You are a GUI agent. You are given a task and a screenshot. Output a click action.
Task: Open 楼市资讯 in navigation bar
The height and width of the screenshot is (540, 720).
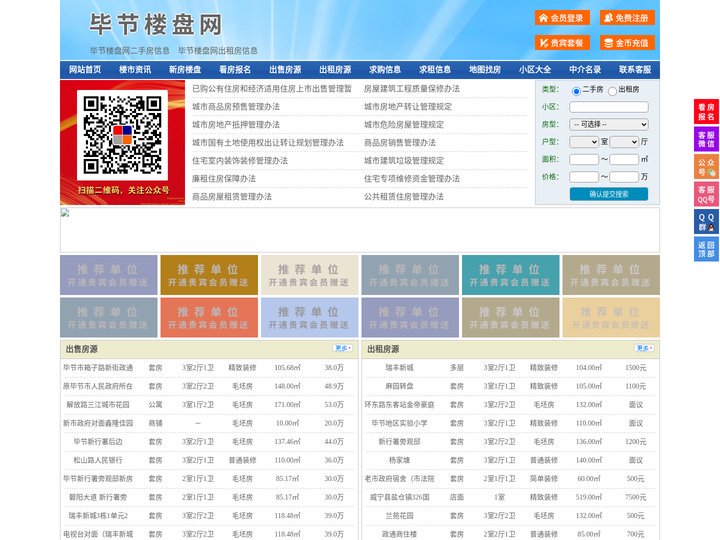click(x=135, y=70)
